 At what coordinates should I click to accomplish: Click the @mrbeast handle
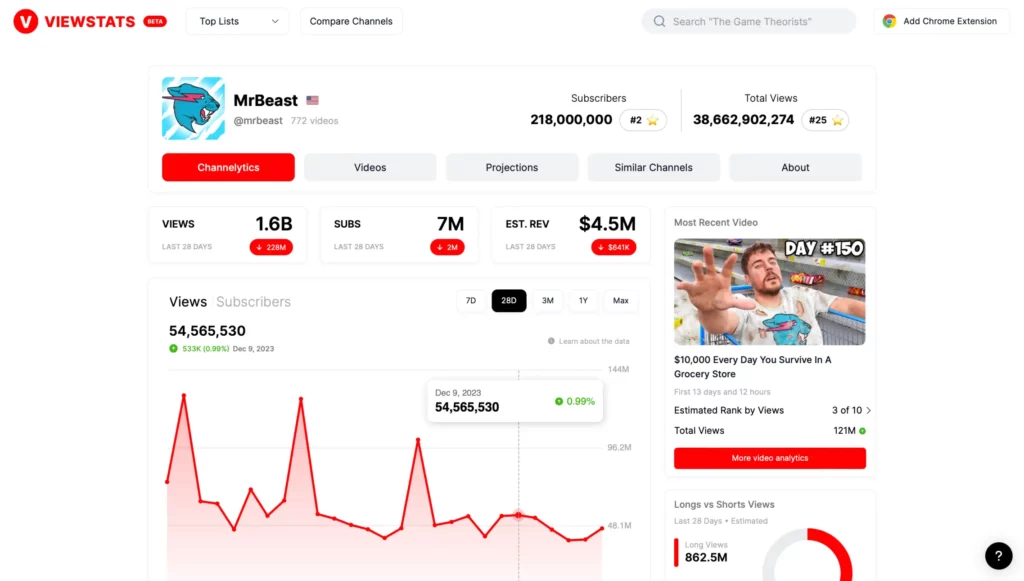258,121
